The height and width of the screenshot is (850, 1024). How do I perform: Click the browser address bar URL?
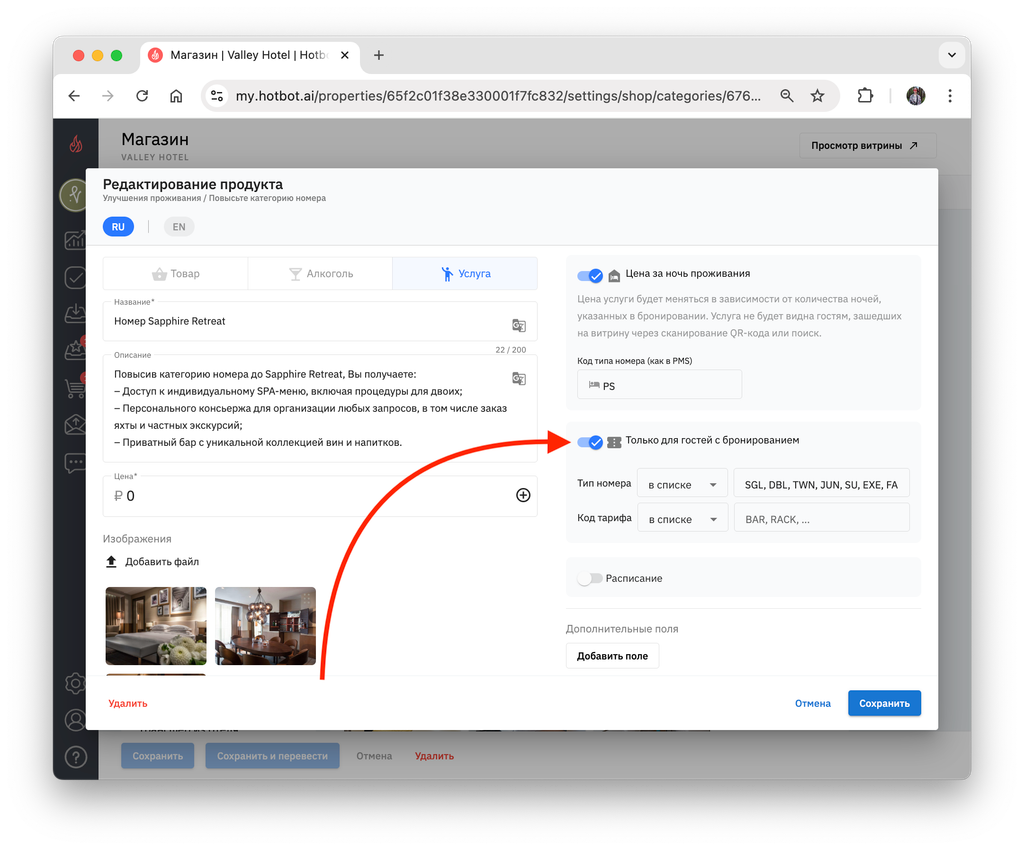click(x=498, y=96)
